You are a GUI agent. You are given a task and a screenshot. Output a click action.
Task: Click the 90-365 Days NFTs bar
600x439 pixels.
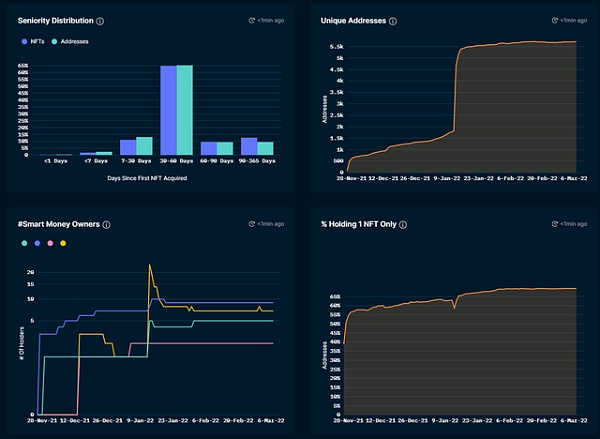[249, 146]
